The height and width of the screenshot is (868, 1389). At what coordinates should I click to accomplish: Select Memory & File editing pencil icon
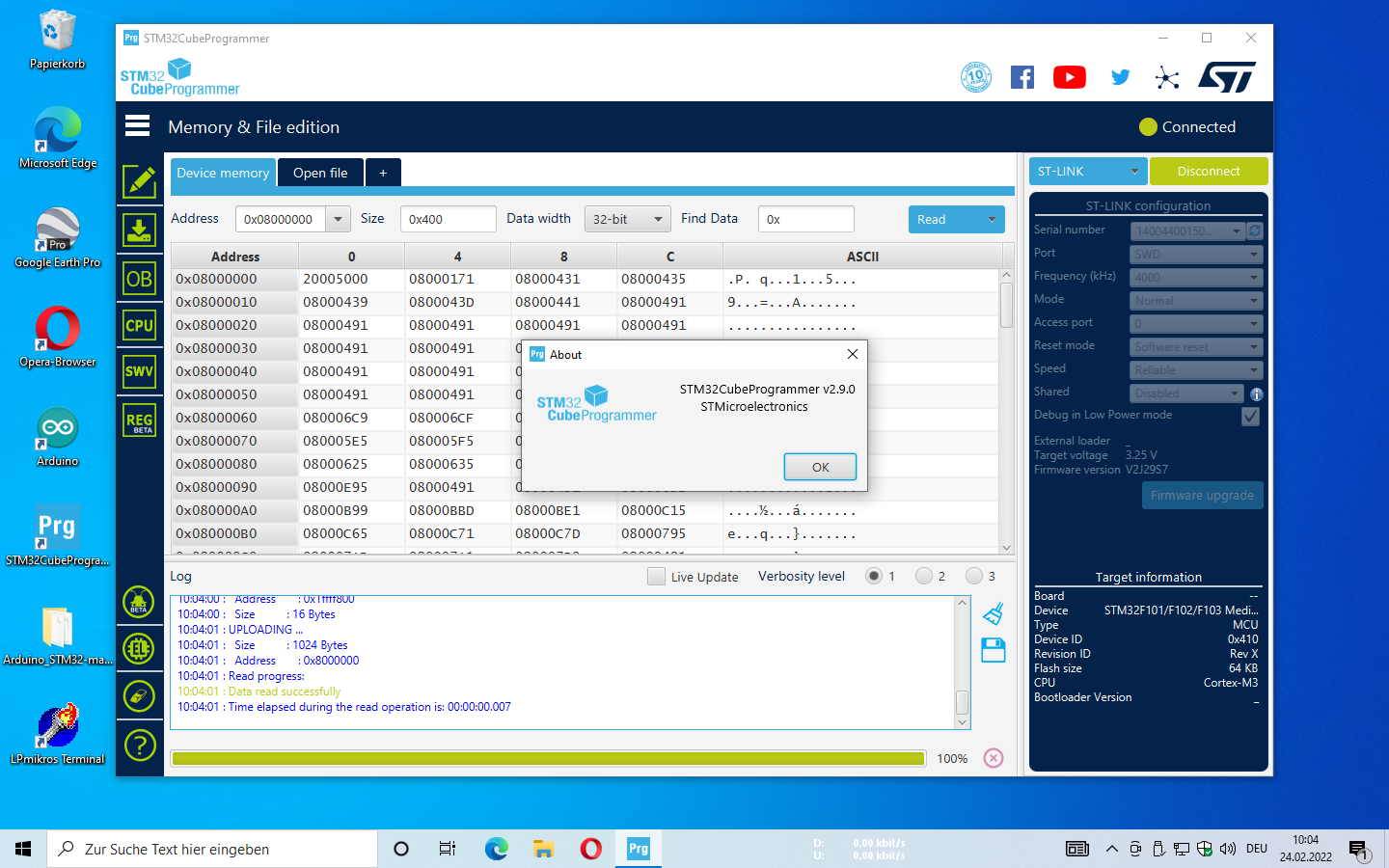click(x=140, y=181)
